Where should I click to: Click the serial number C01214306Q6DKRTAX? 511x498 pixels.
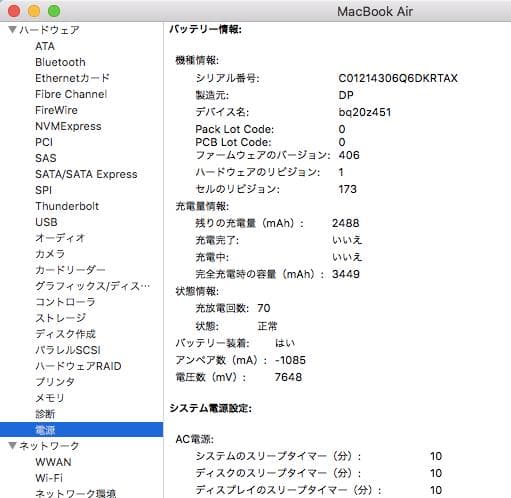tap(398, 78)
